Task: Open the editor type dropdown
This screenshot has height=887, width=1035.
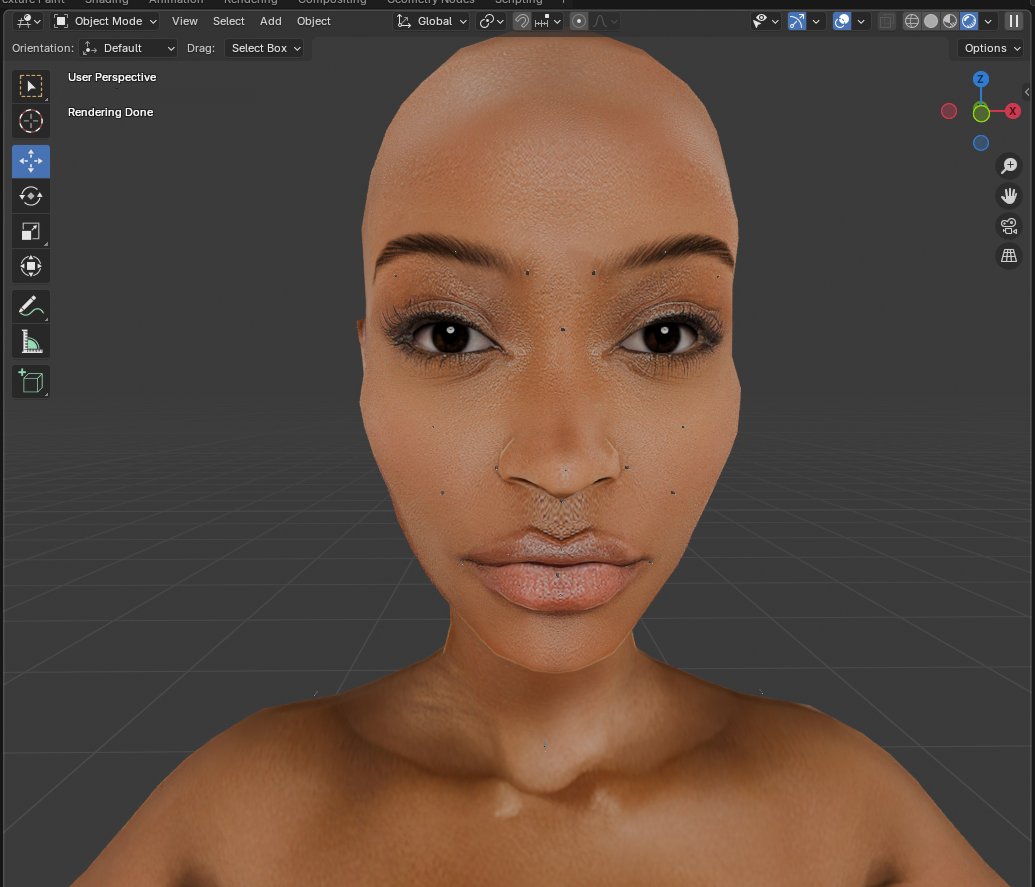Action: click(28, 21)
